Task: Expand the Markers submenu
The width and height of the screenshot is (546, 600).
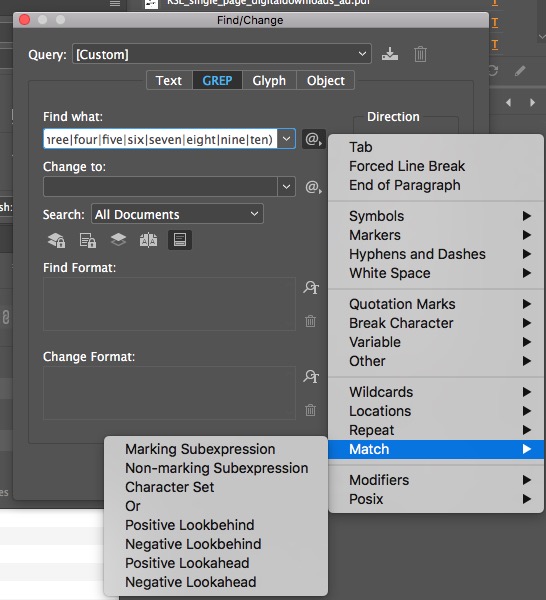Action: pos(436,235)
